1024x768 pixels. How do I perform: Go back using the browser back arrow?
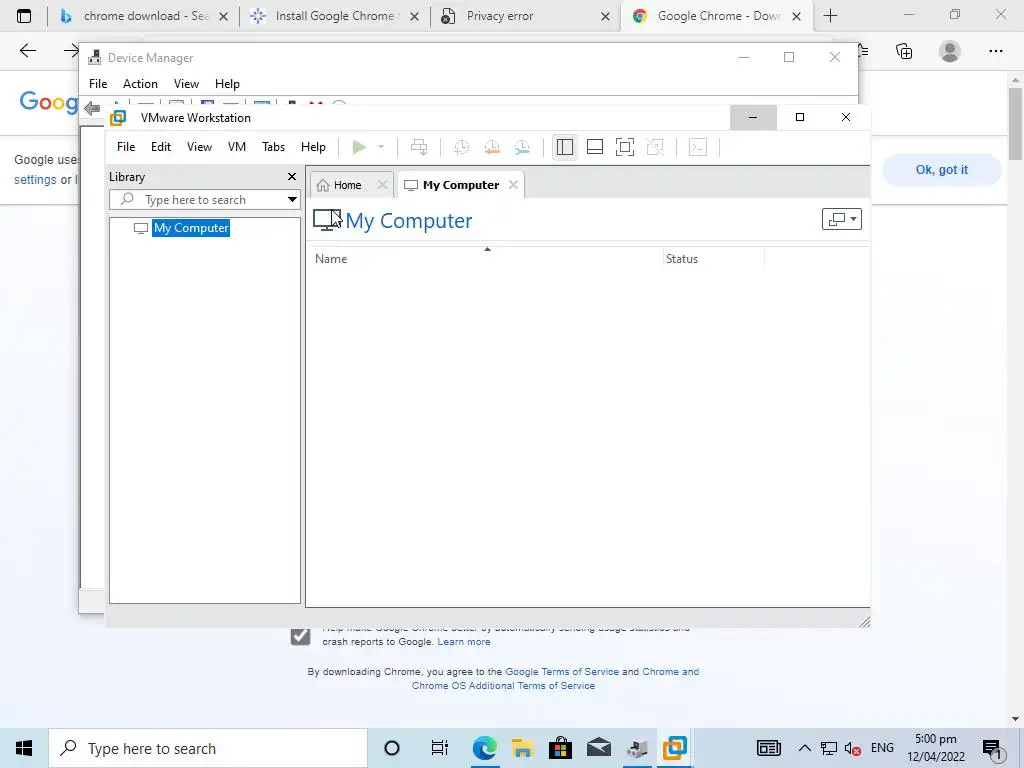click(28, 50)
